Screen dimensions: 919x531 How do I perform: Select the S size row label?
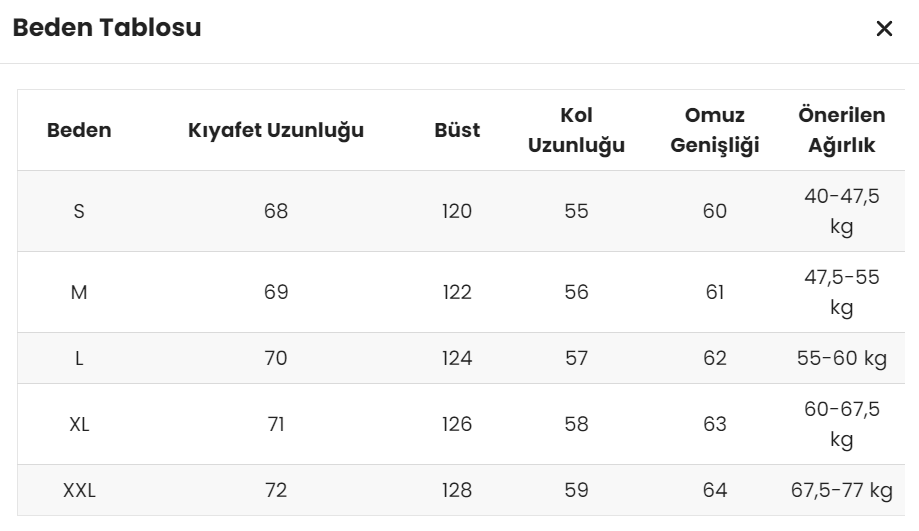pos(79,211)
